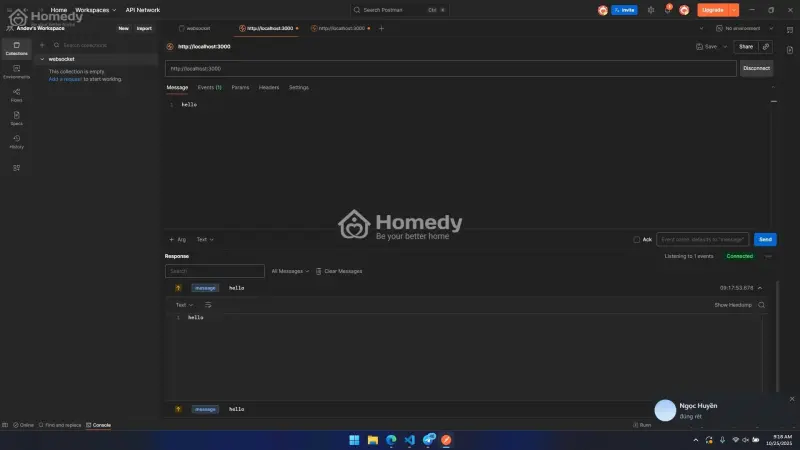800x450 pixels.
Task: Click the Online status indicator
Action: pos(23,425)
